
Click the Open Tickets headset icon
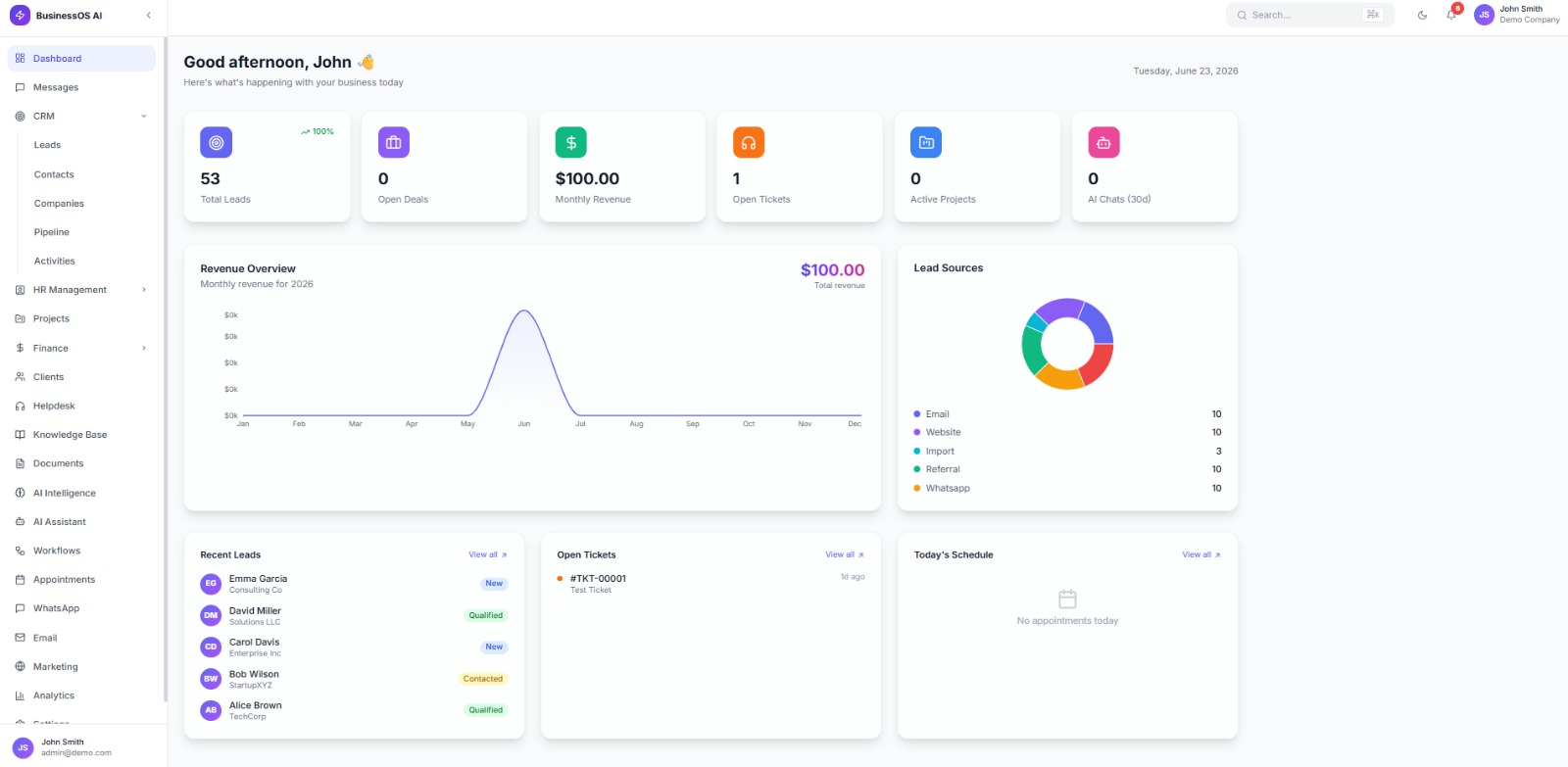point(749,142)
